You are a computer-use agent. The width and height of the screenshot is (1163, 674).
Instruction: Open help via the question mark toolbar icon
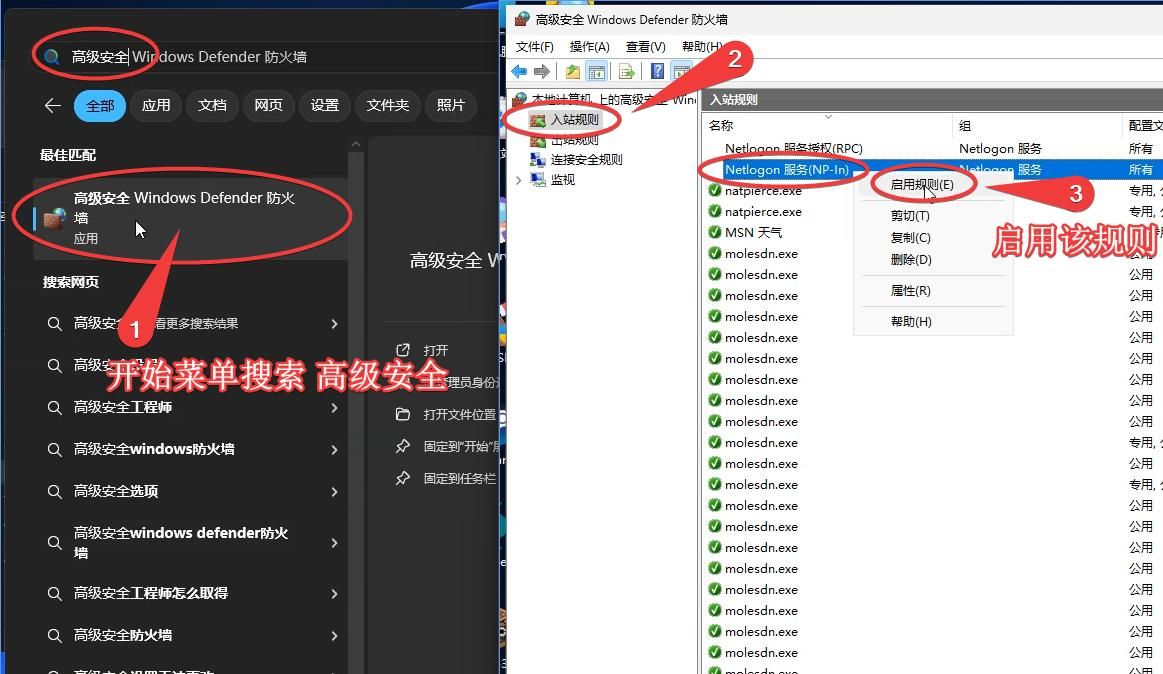pos(657,71)
